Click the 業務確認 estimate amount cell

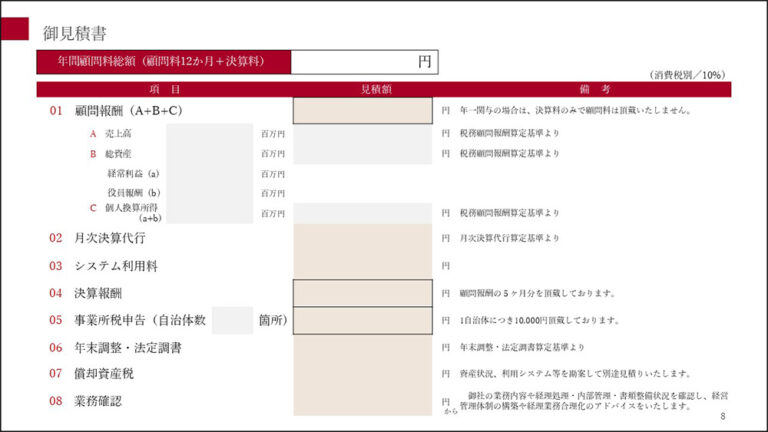point(362,401)
